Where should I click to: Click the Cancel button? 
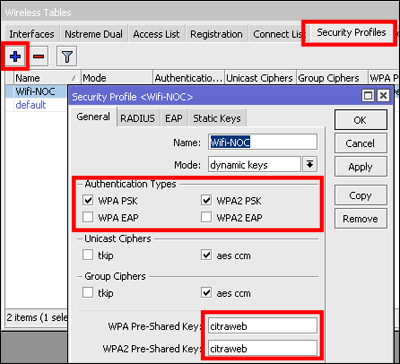[x=360, y=143]
